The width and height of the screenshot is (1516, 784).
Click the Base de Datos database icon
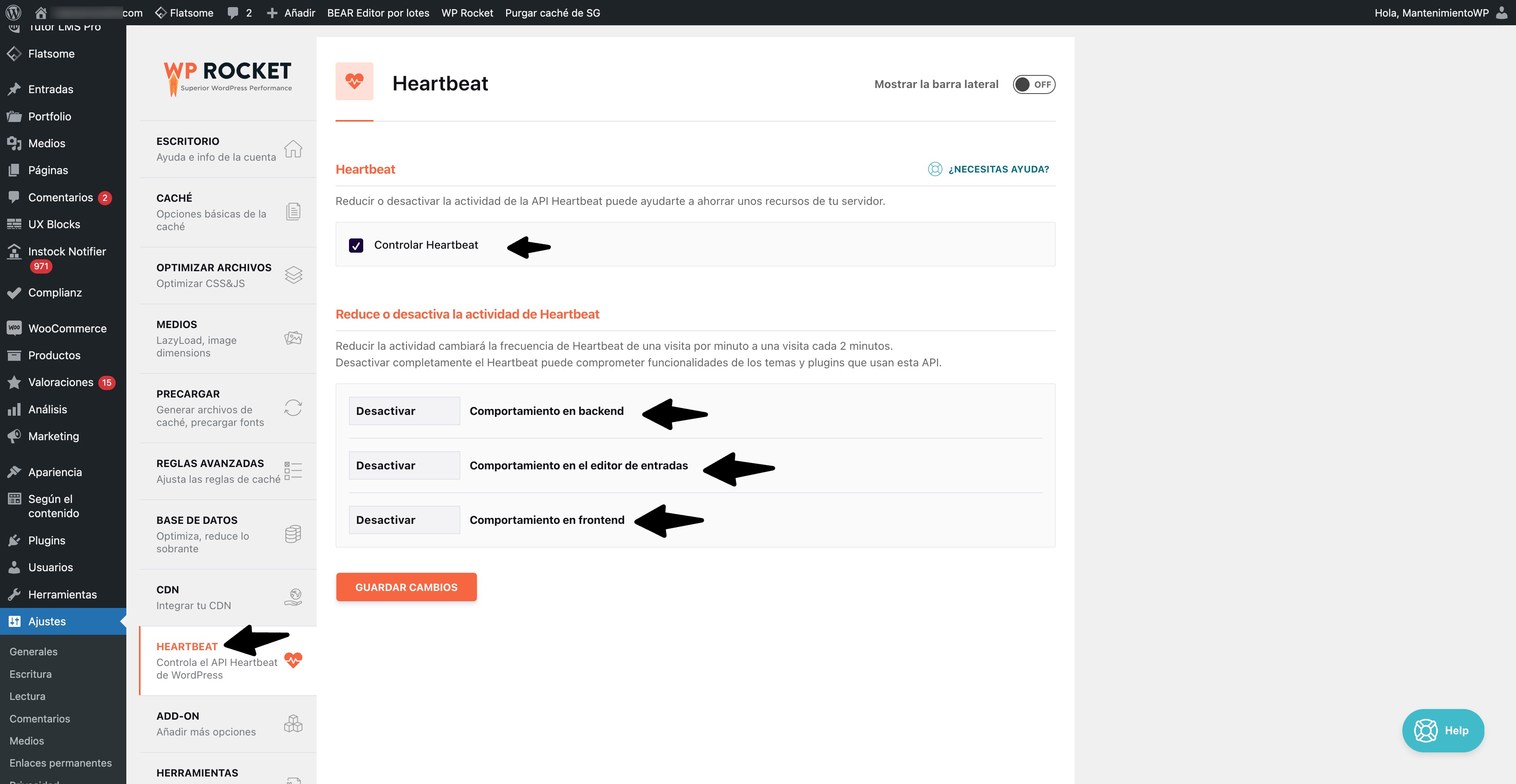pyautogui.click(x=293, y=534)
